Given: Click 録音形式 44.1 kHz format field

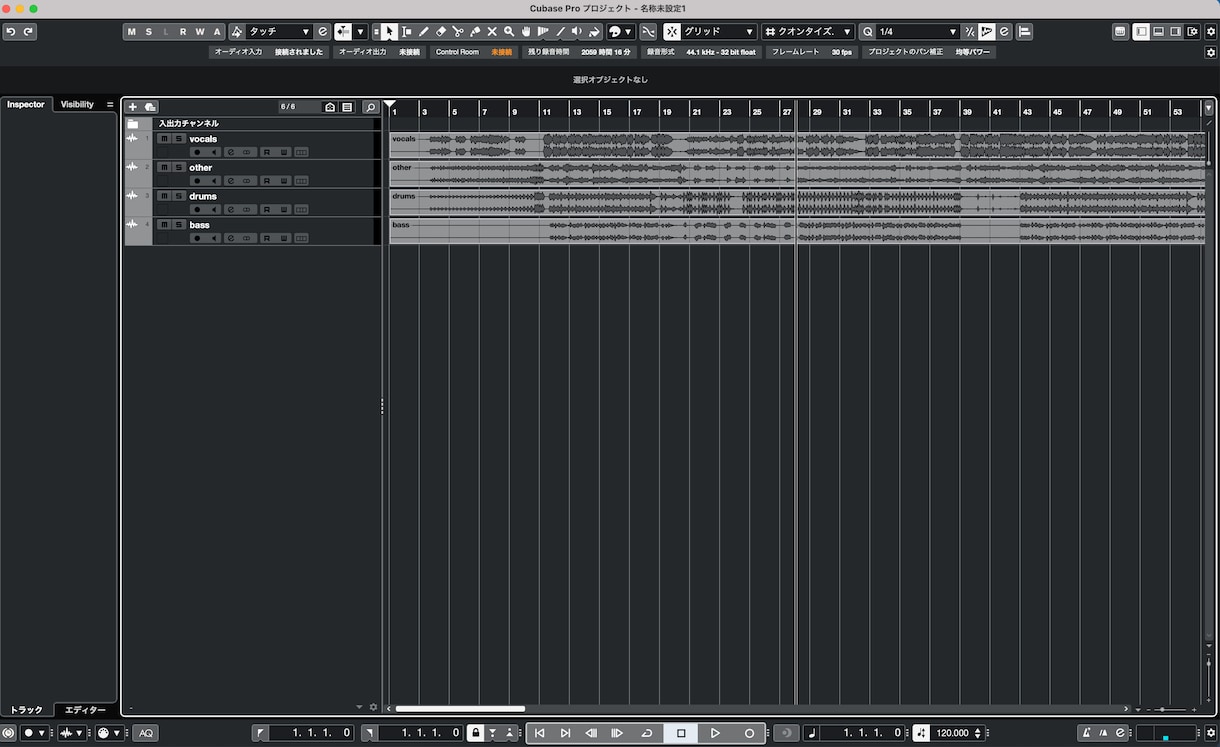Looking at the screenshot, I should (702, 52).
